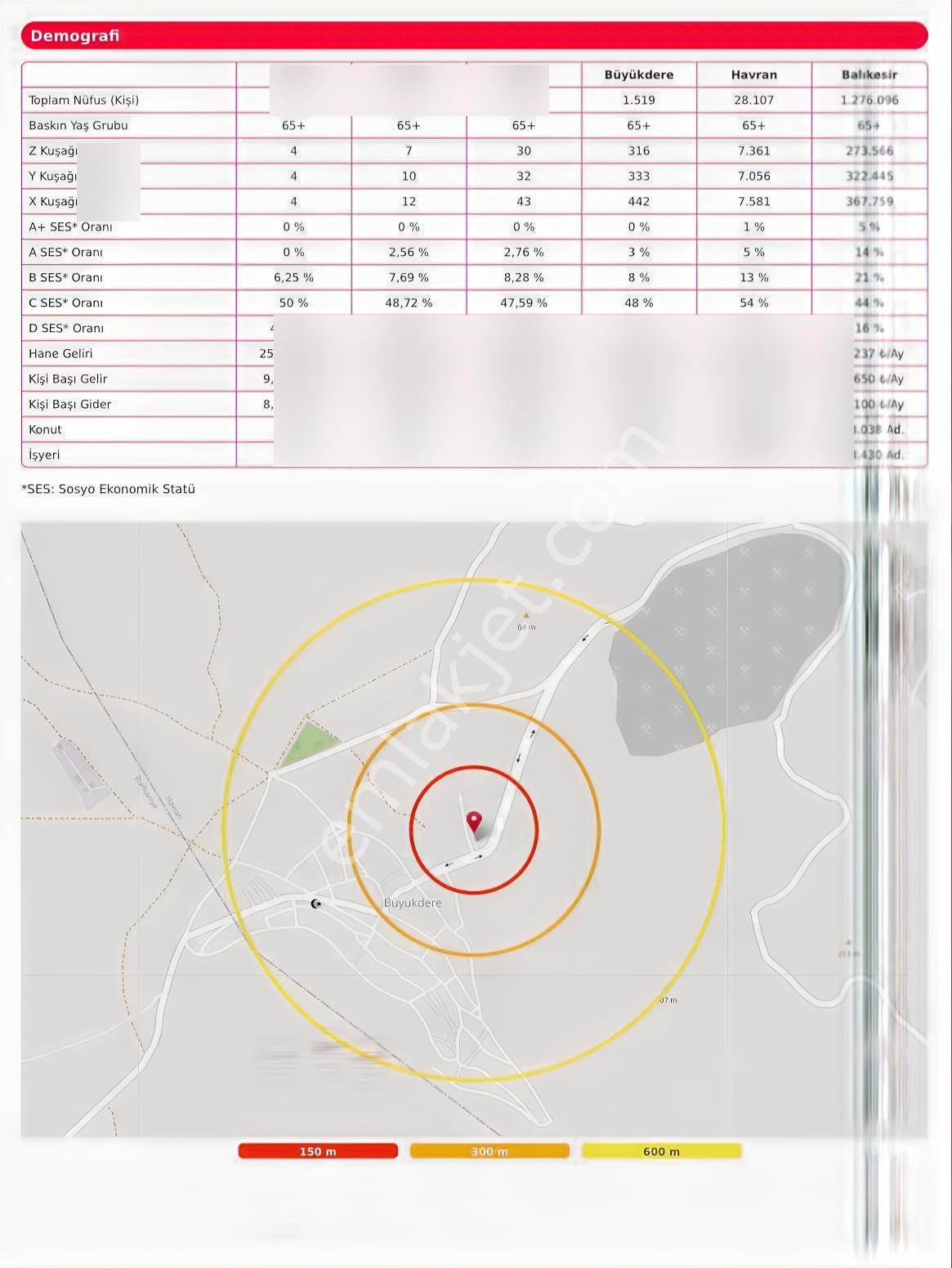Select the 150 m red legend swatch
This screenshot has height=1268, width=952.
318,1151
